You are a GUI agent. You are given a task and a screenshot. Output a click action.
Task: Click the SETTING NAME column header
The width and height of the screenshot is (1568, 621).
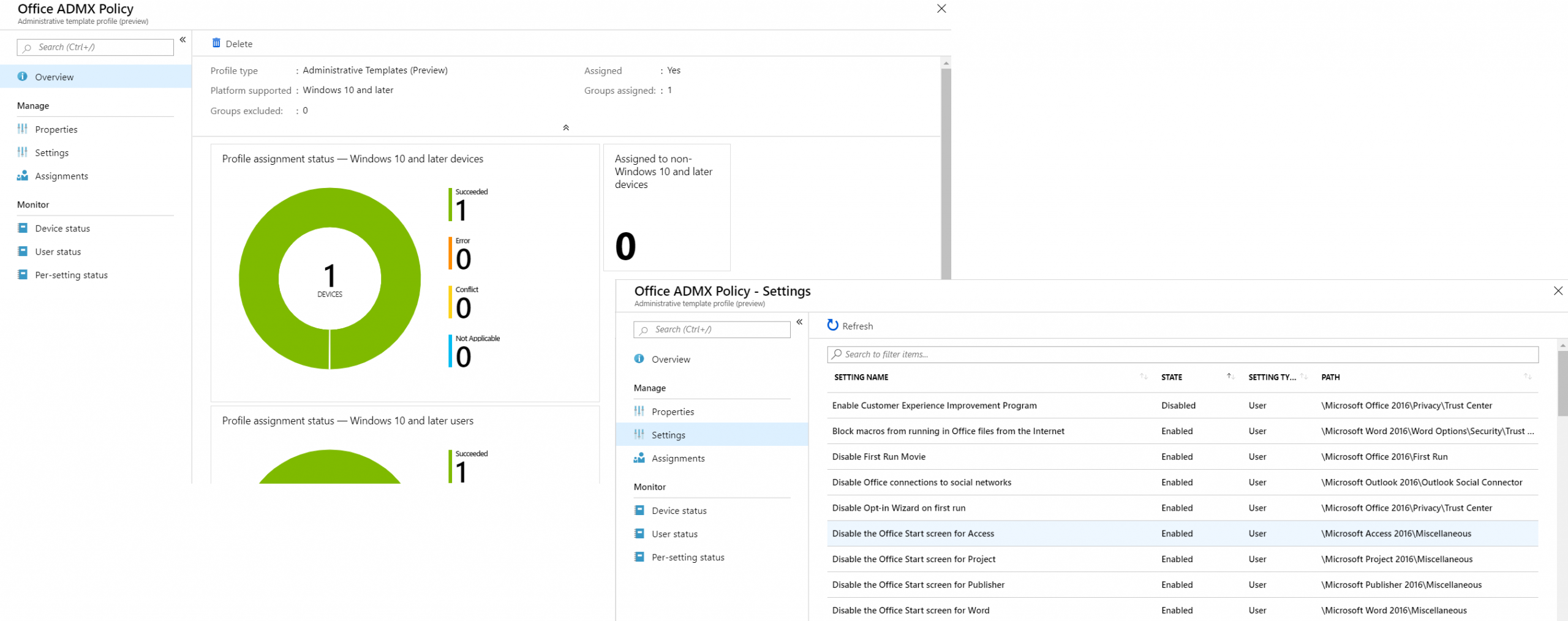861,377
